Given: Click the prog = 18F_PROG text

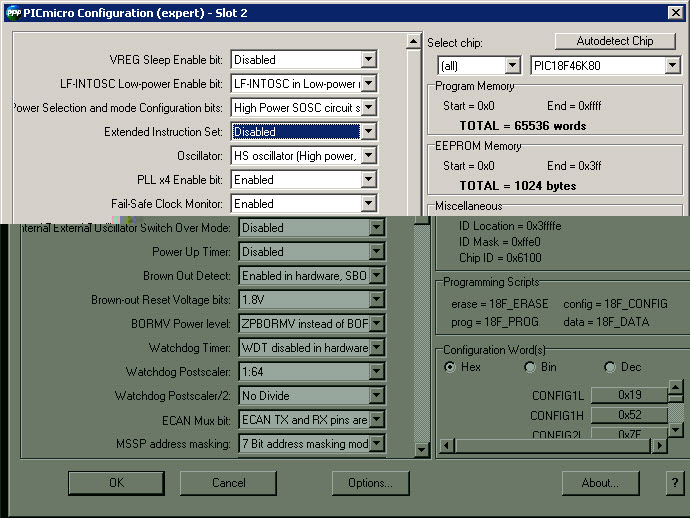Looking at the screenshot, I should pyautogui.click(x=495, y=322).
